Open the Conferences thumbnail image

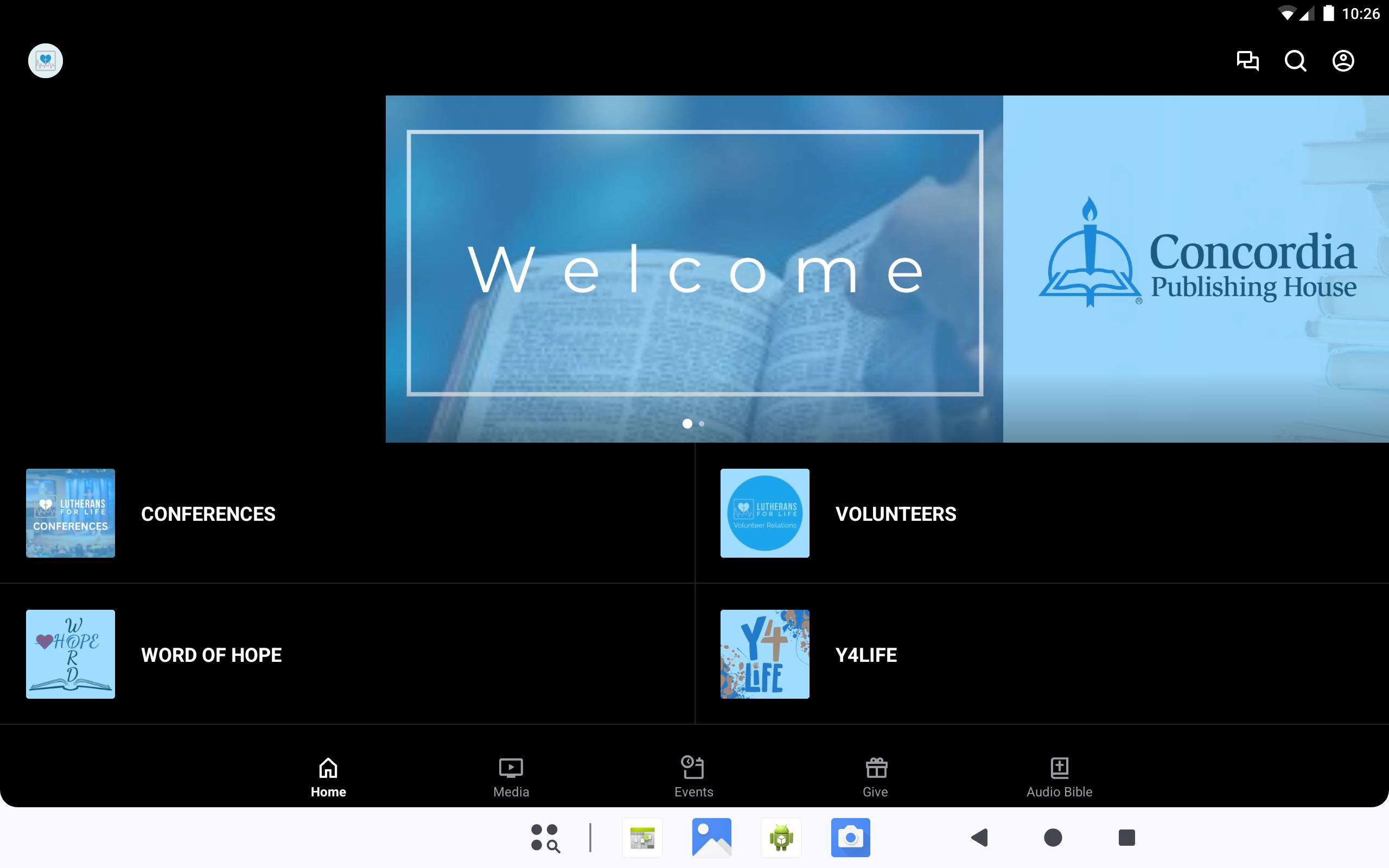tap(70, 513)
